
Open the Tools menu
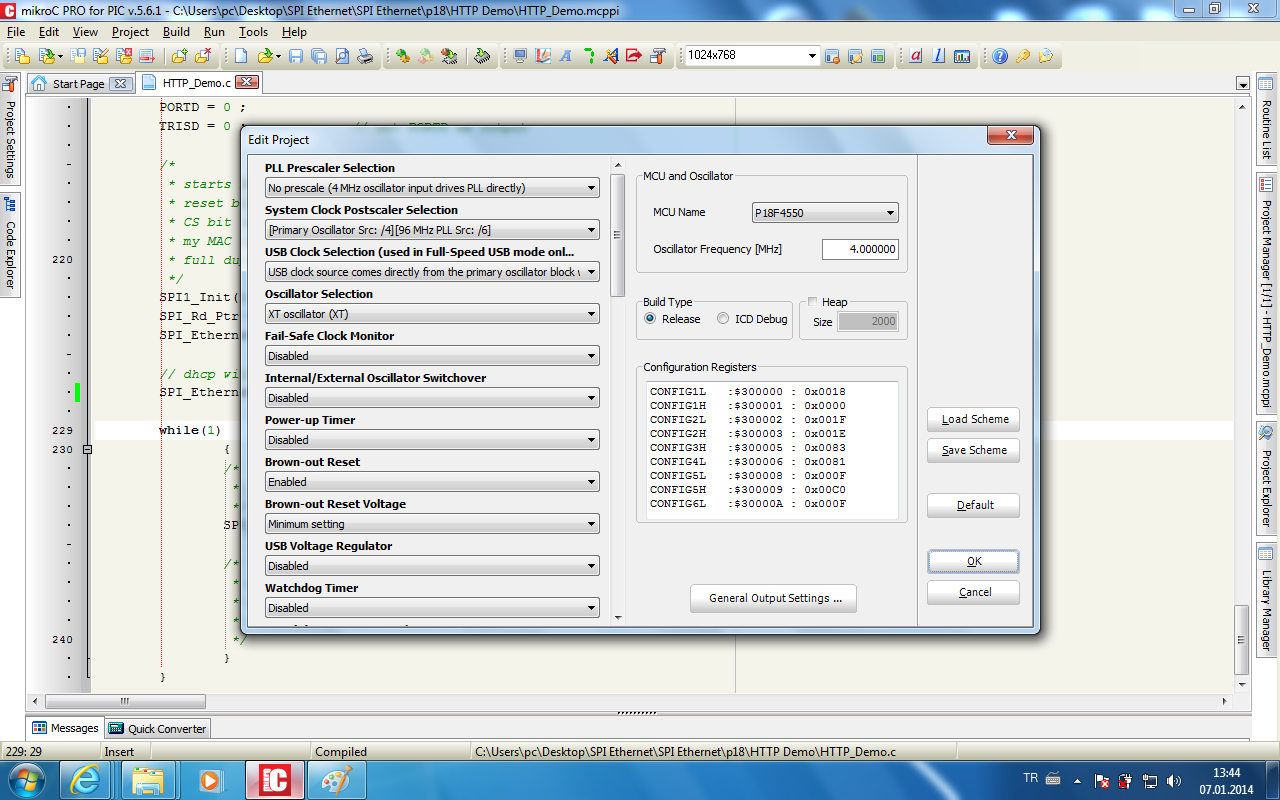coord(253,32)
